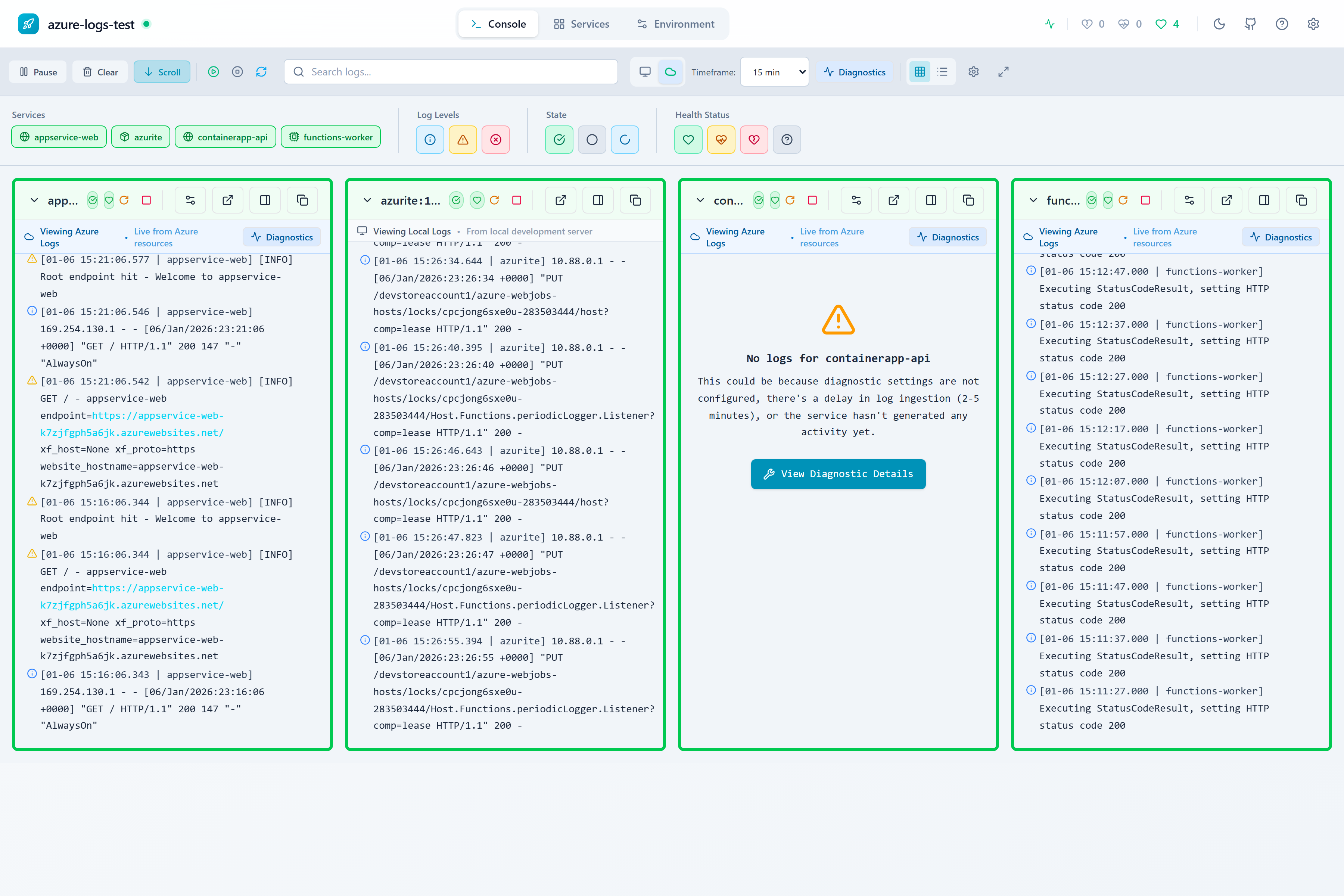The image size is (1344, 896).
Task: Split the functions-worker panel view
Action: click(1264, 200)
